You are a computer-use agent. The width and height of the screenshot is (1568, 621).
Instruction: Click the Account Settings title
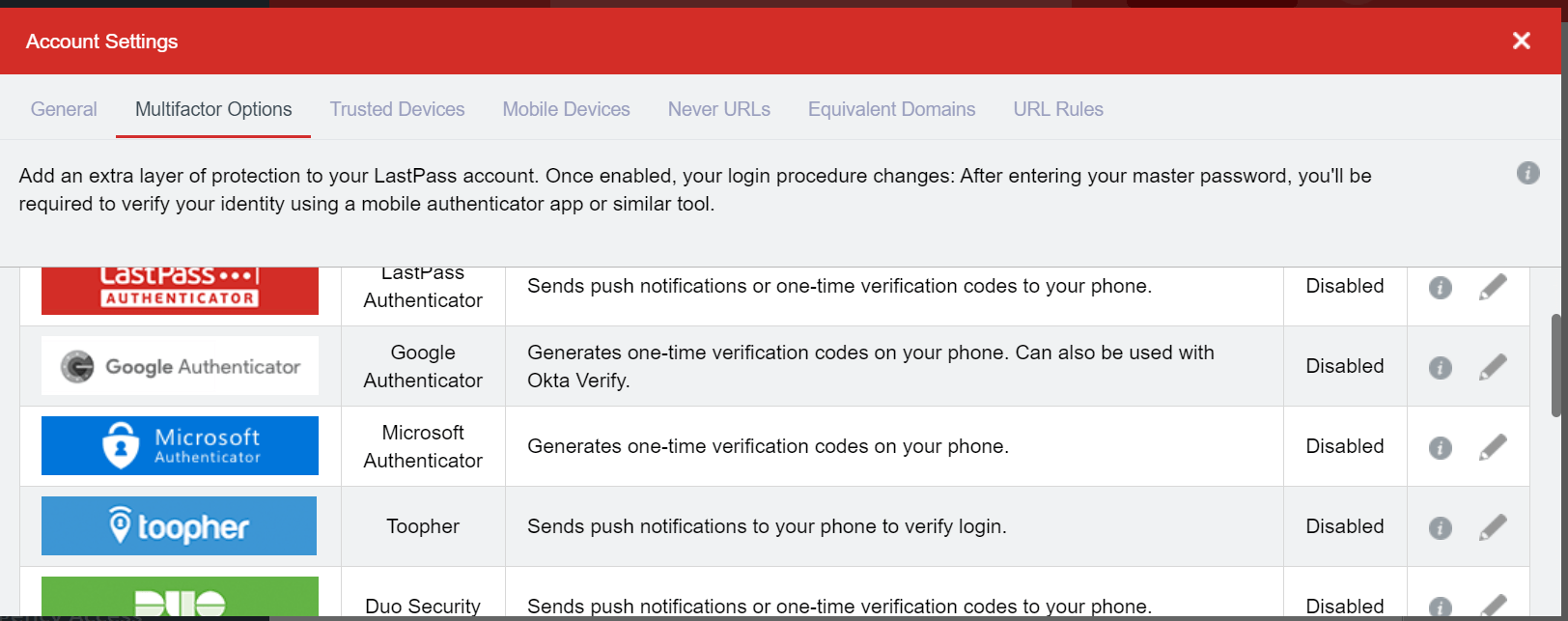(x=102, y=42)
